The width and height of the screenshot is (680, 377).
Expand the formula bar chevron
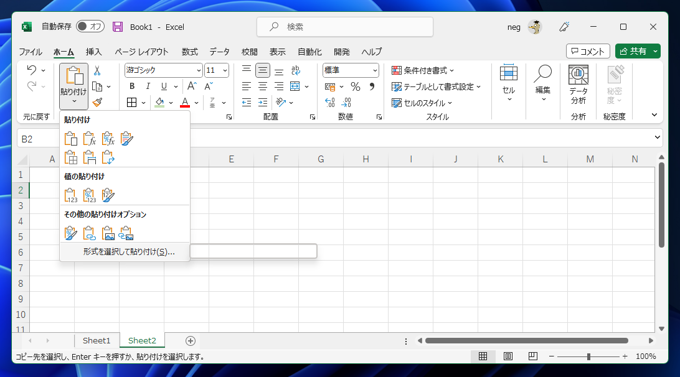click(657, 138)
